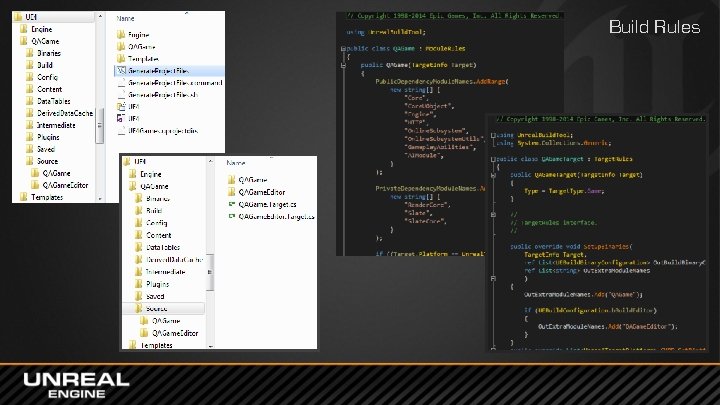Click the QAGame.Target.cs C# file icon
The height and width of the screenshot is (405, 720).
click(x=232, y=204)
